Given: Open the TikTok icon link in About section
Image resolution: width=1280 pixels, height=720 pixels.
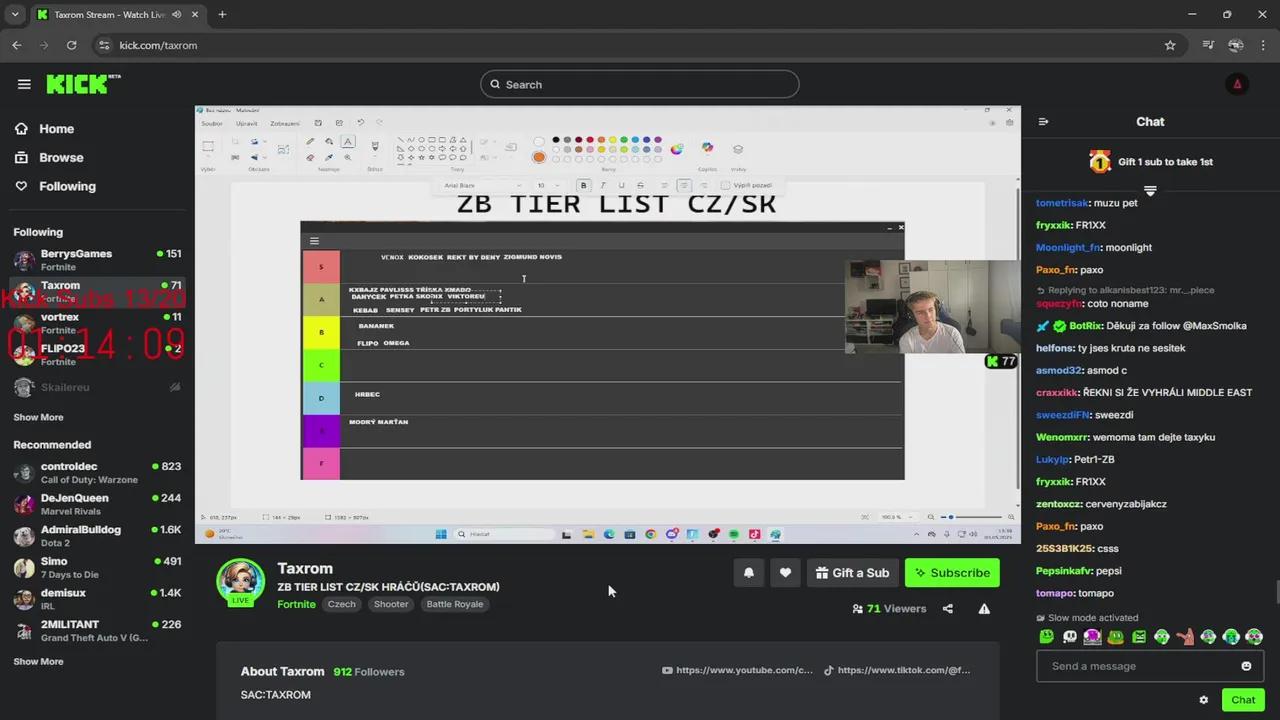Looking at the screenshot, I should click(828, 671).
